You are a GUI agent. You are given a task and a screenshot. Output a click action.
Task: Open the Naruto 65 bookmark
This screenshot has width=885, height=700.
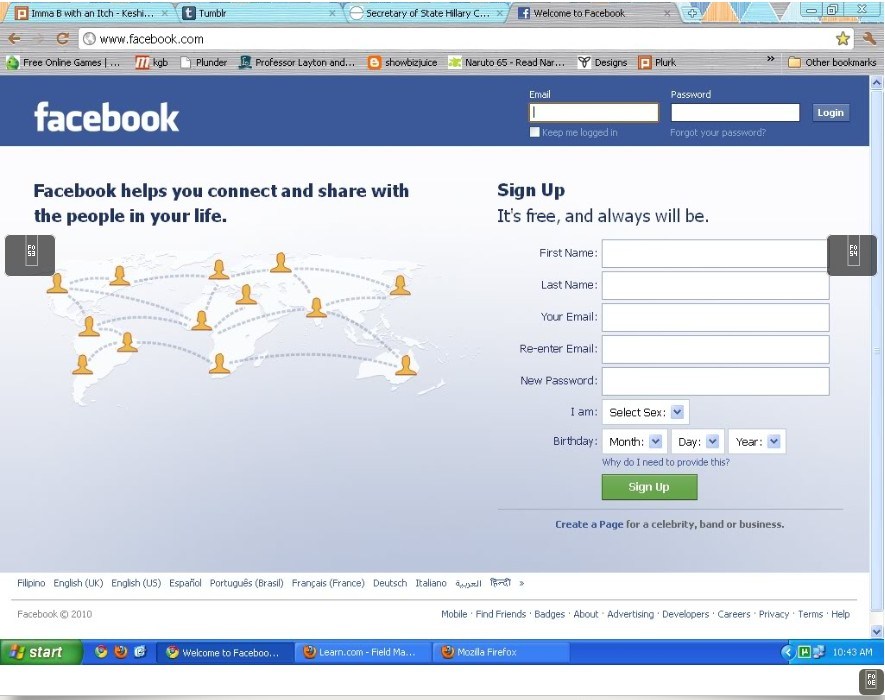point(506,63)
